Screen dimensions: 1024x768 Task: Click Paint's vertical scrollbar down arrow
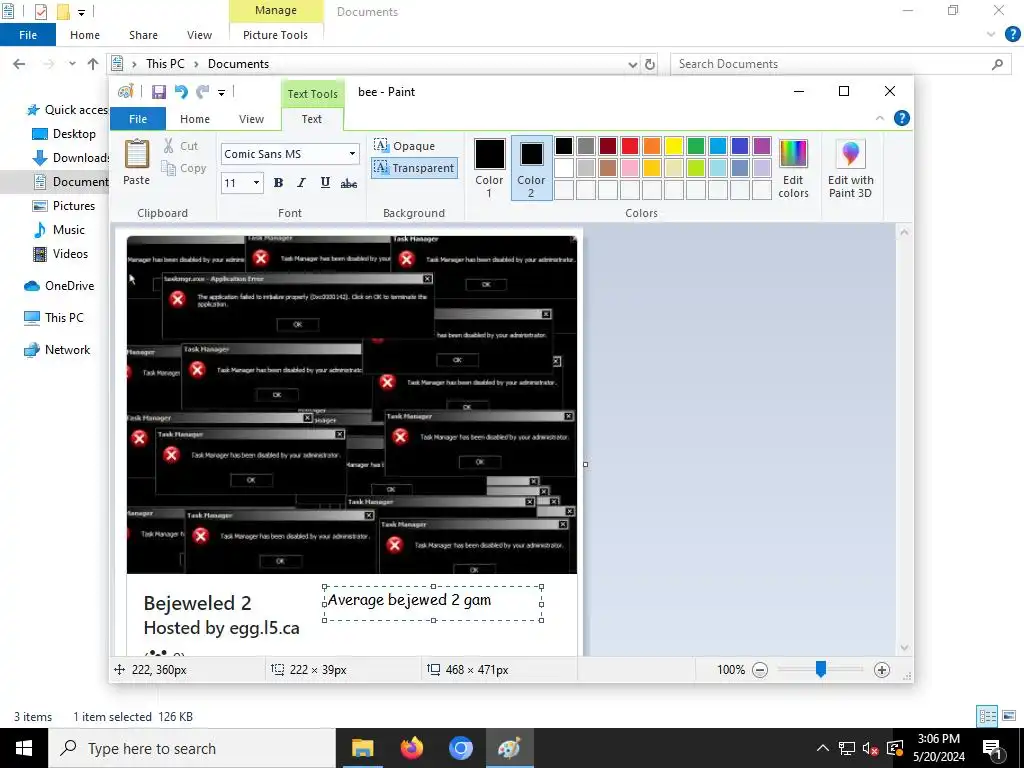pyautogui.click(x=904, y=648)
